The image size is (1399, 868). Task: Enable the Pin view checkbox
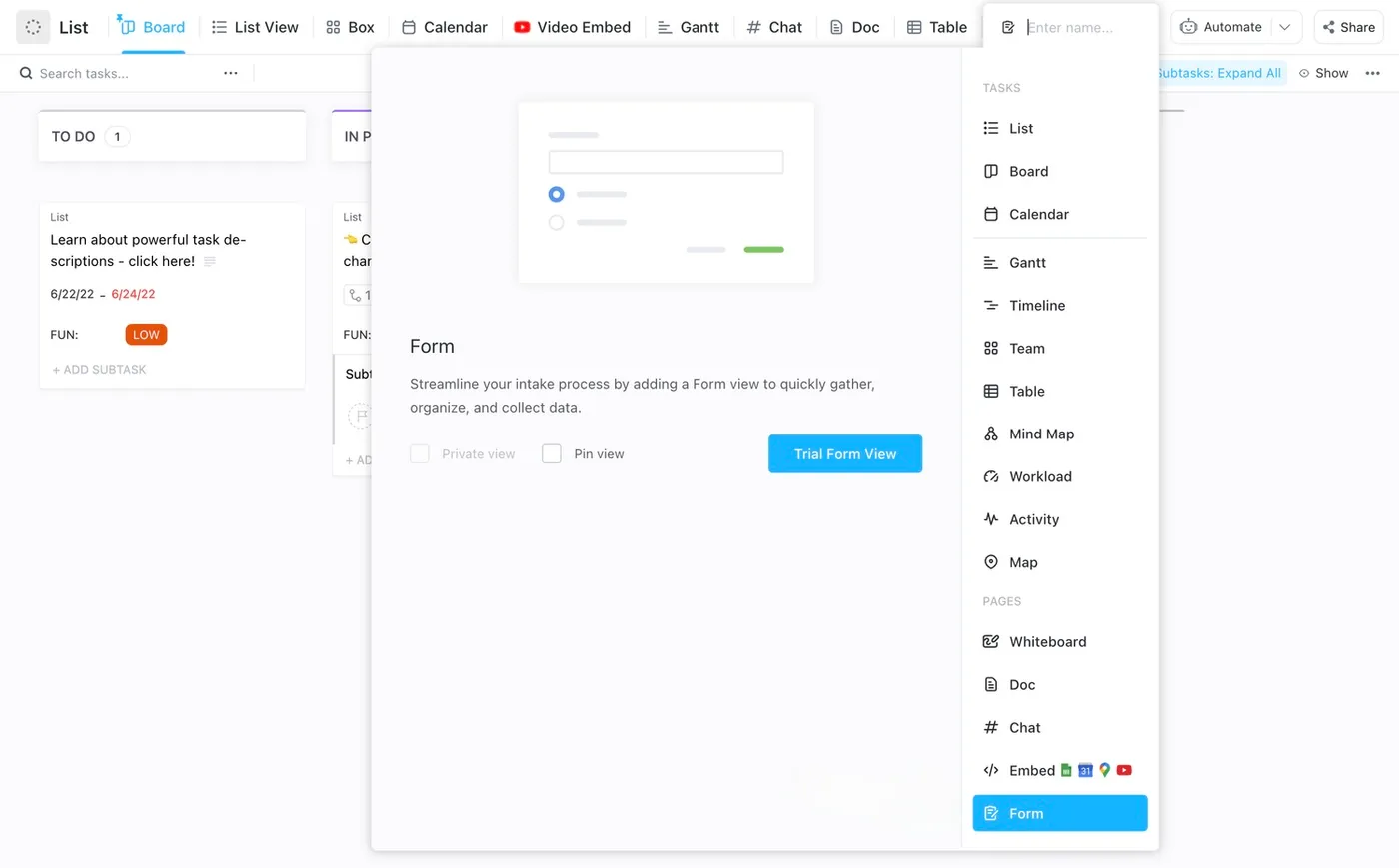552,454
